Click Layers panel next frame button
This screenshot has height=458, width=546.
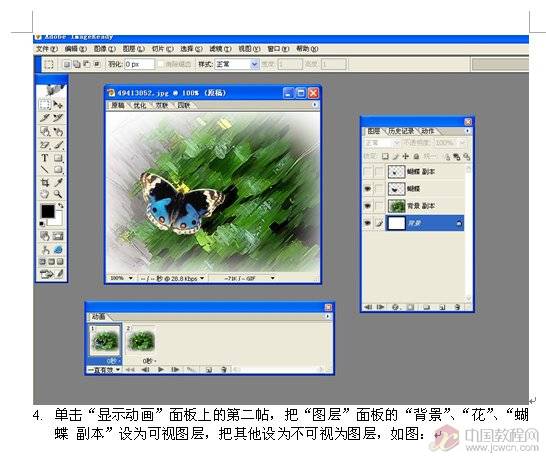[x=381, y=307]
